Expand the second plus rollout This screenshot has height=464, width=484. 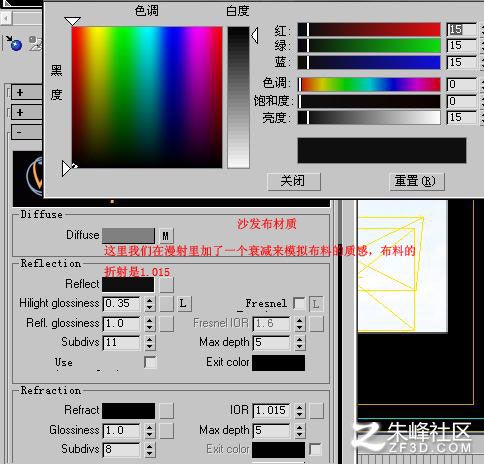click(27, 112)
